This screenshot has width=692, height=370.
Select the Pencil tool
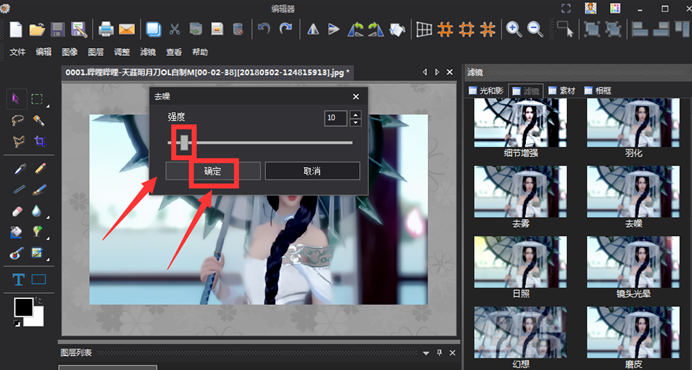[x=40, y=169]
